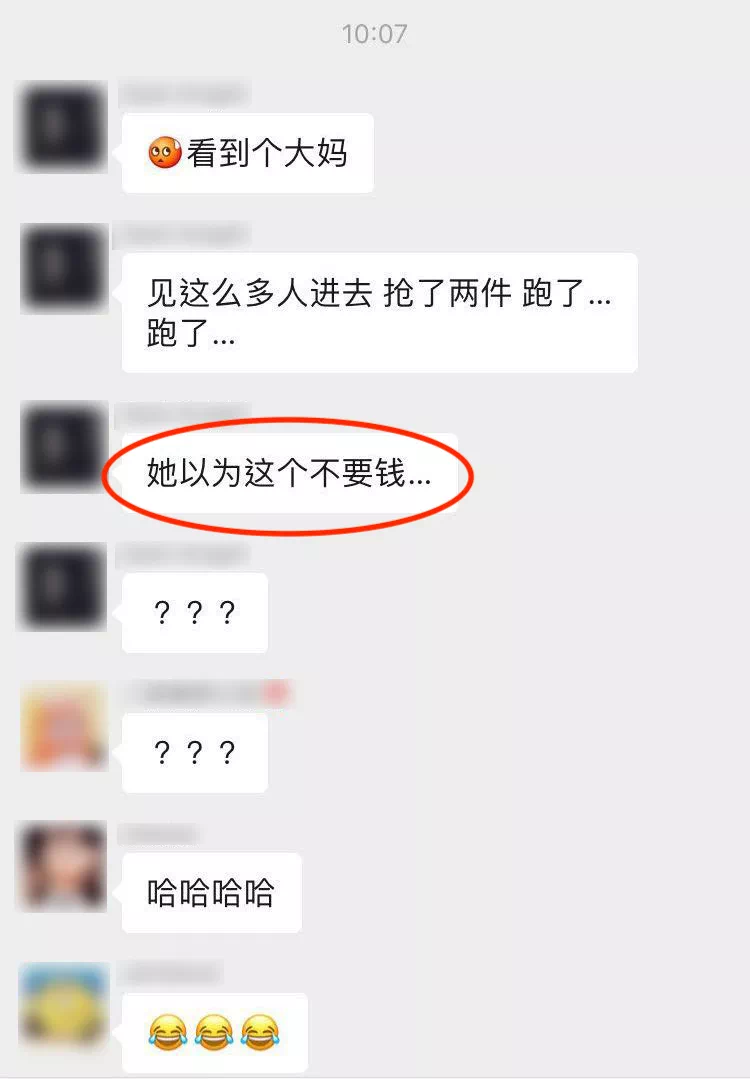Tap the orange avatar beside second "? ? ?"
750x1079 pixels.
64,727
